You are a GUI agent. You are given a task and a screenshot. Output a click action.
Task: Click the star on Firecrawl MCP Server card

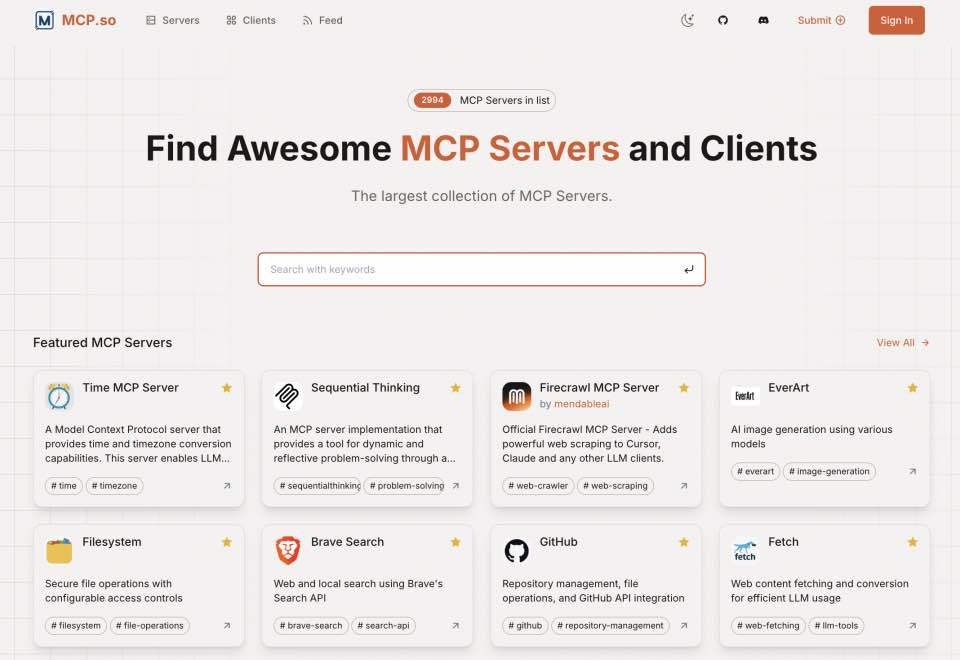[x=684, y=388]
